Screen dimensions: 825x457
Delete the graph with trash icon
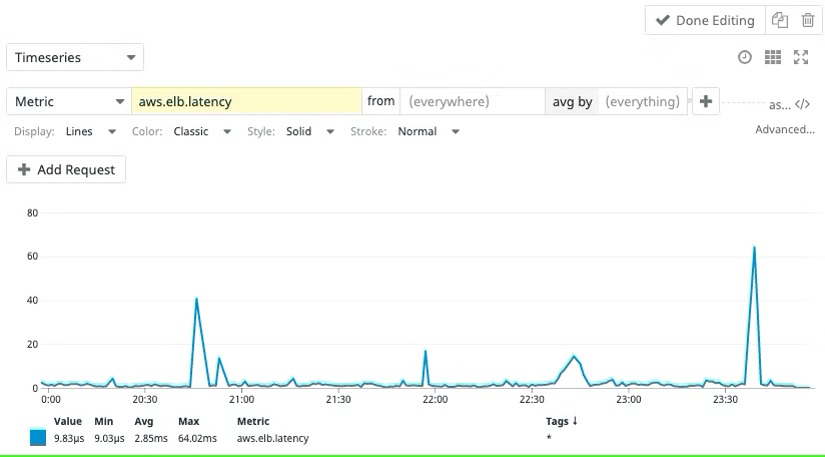[x=807, y=21]
